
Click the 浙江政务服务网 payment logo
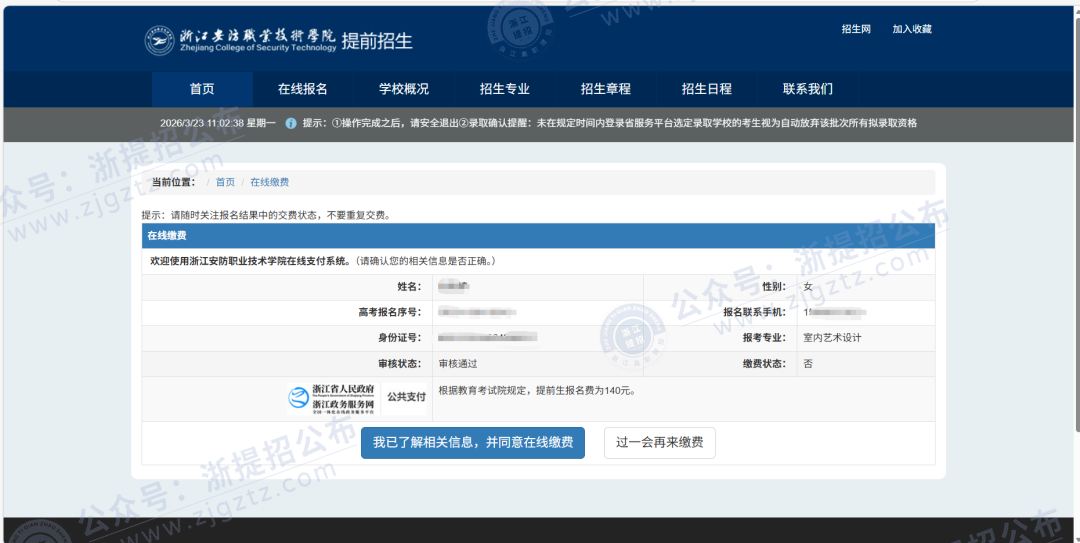331,397
